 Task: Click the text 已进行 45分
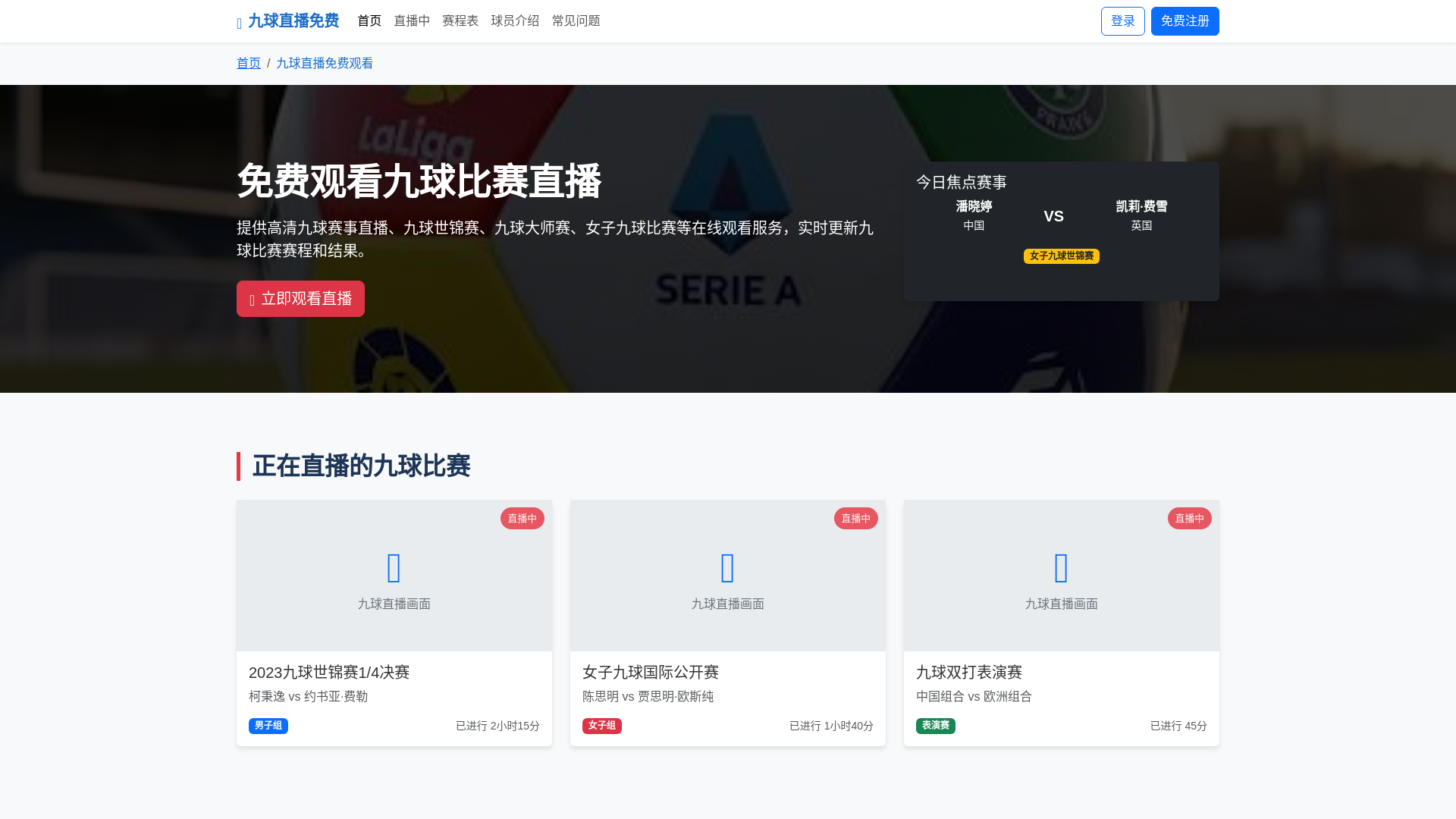click(x=1178, y=726)
